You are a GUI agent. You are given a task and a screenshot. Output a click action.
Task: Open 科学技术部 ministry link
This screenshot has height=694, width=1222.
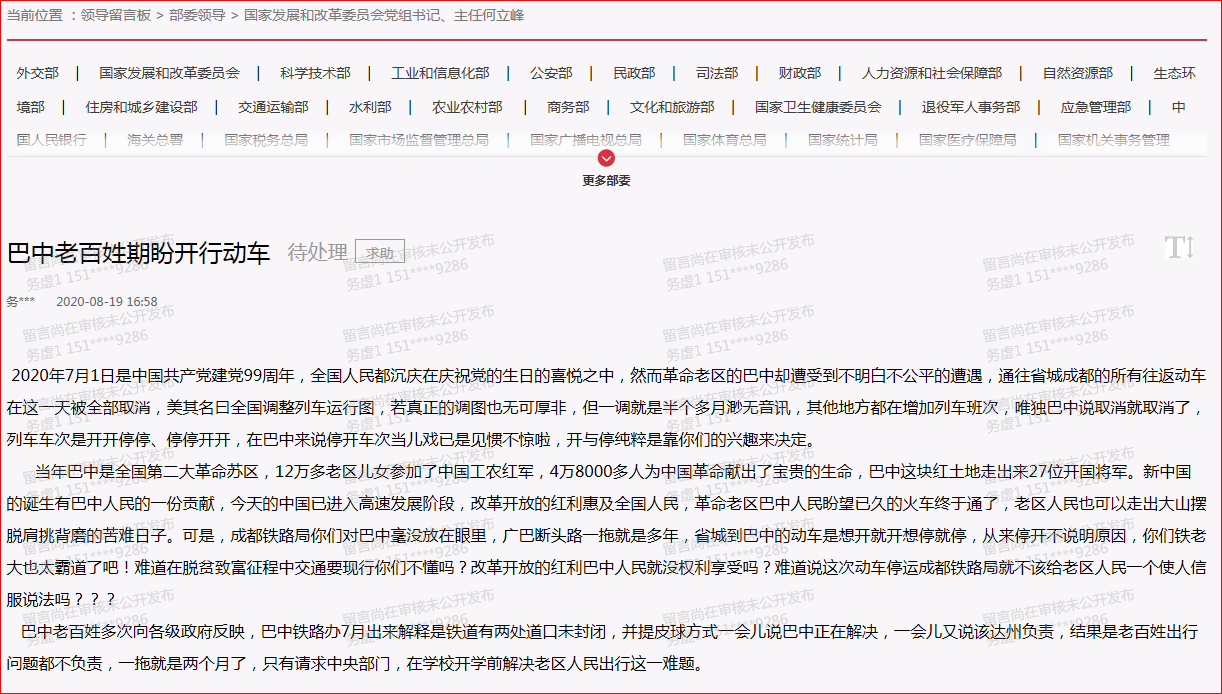click(x=315, y=73)
